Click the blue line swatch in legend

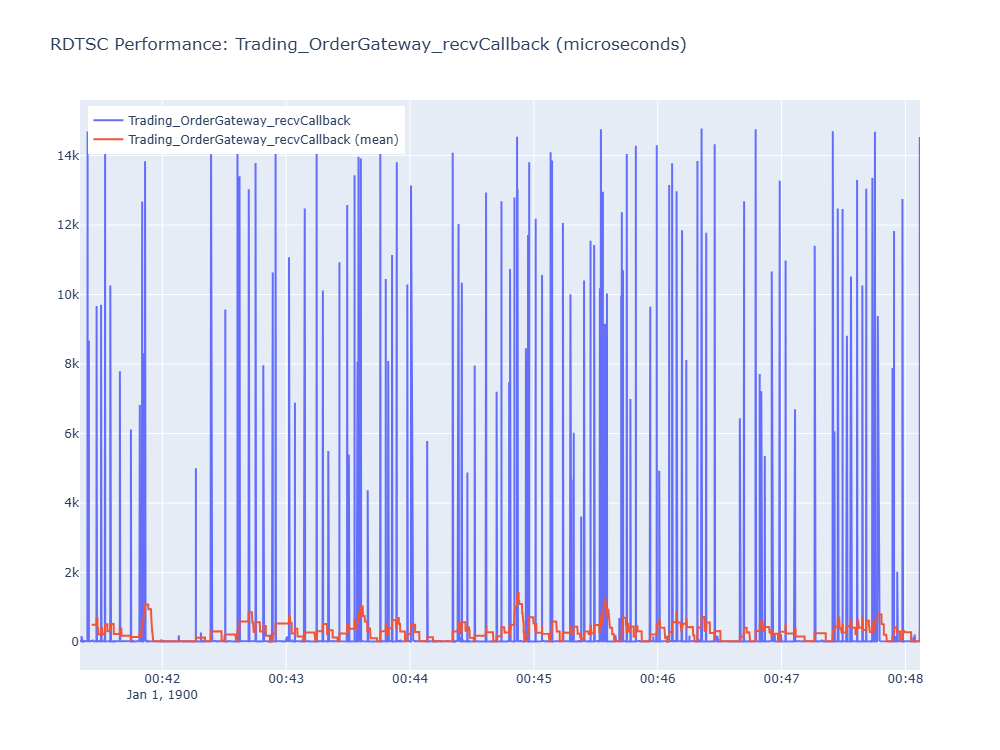tap(108, 121)
